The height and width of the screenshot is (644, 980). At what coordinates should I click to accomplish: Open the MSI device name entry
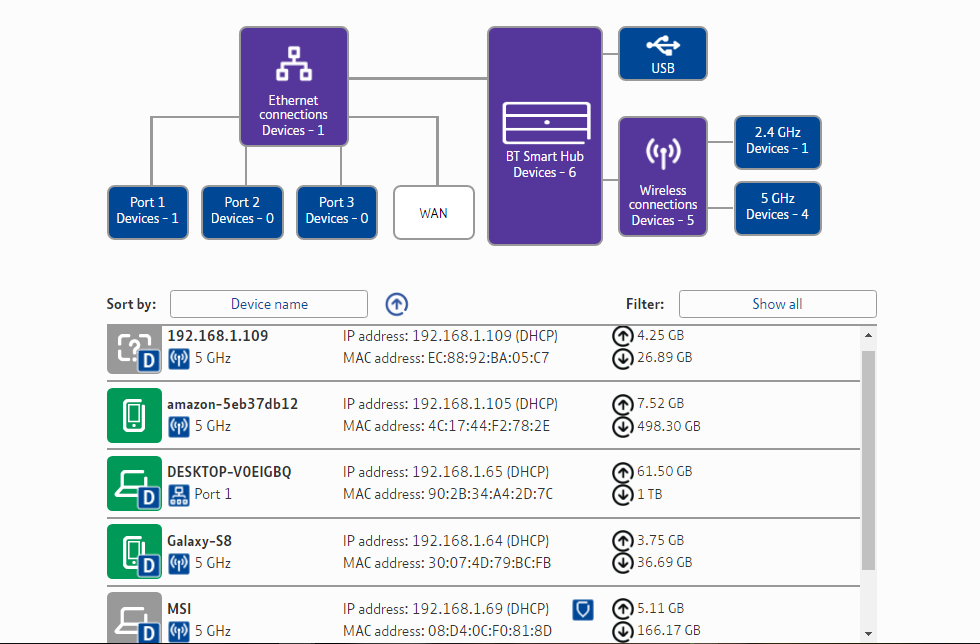coord(179,609)
